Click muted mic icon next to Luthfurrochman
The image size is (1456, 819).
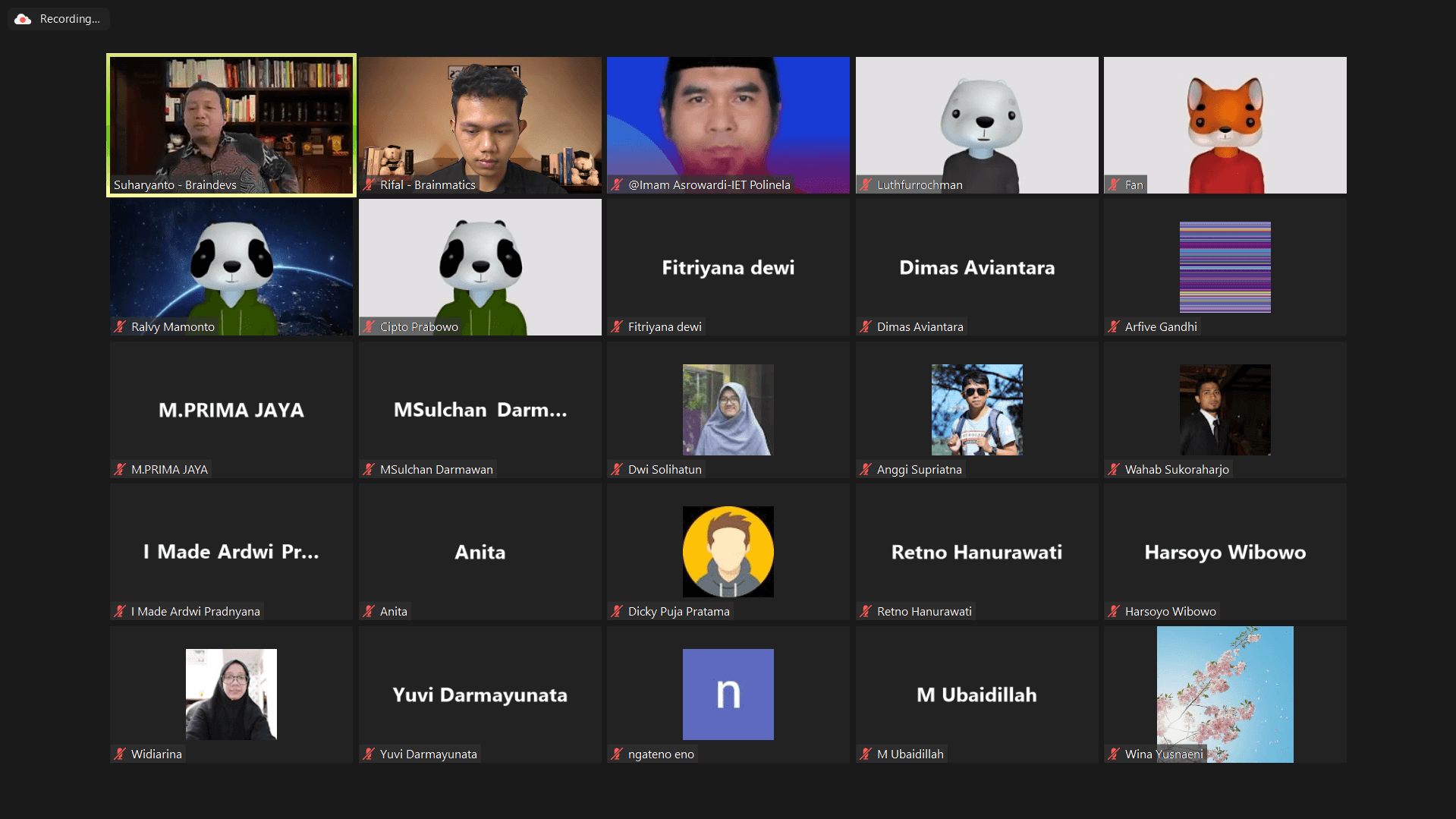click(866, 184)
